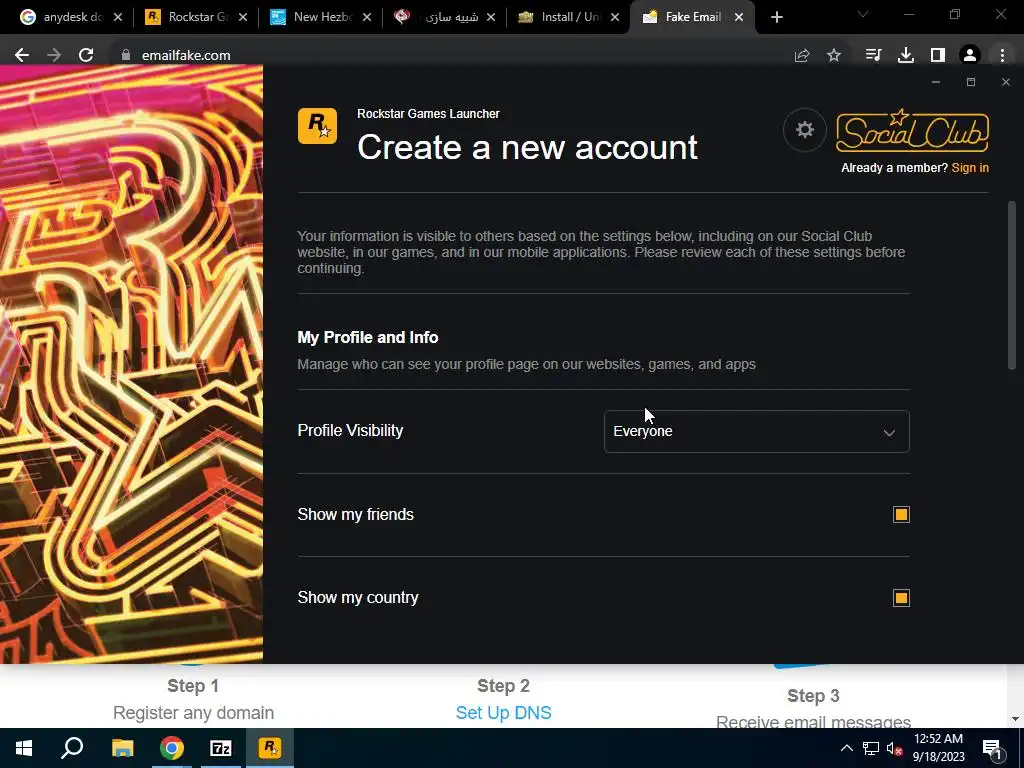
Task: Close the Install / Uninstall tab
Action: tap(615, 18)
